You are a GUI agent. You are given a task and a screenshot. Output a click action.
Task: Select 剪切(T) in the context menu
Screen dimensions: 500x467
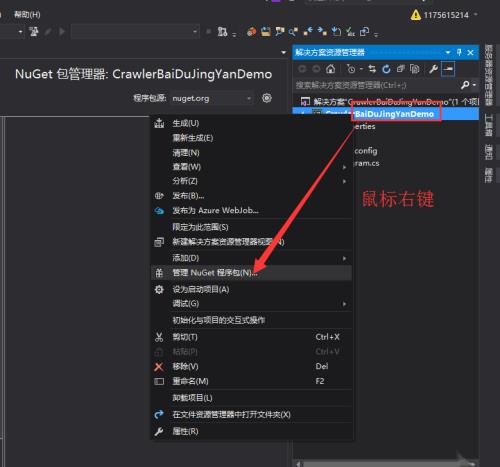(252, 337)
